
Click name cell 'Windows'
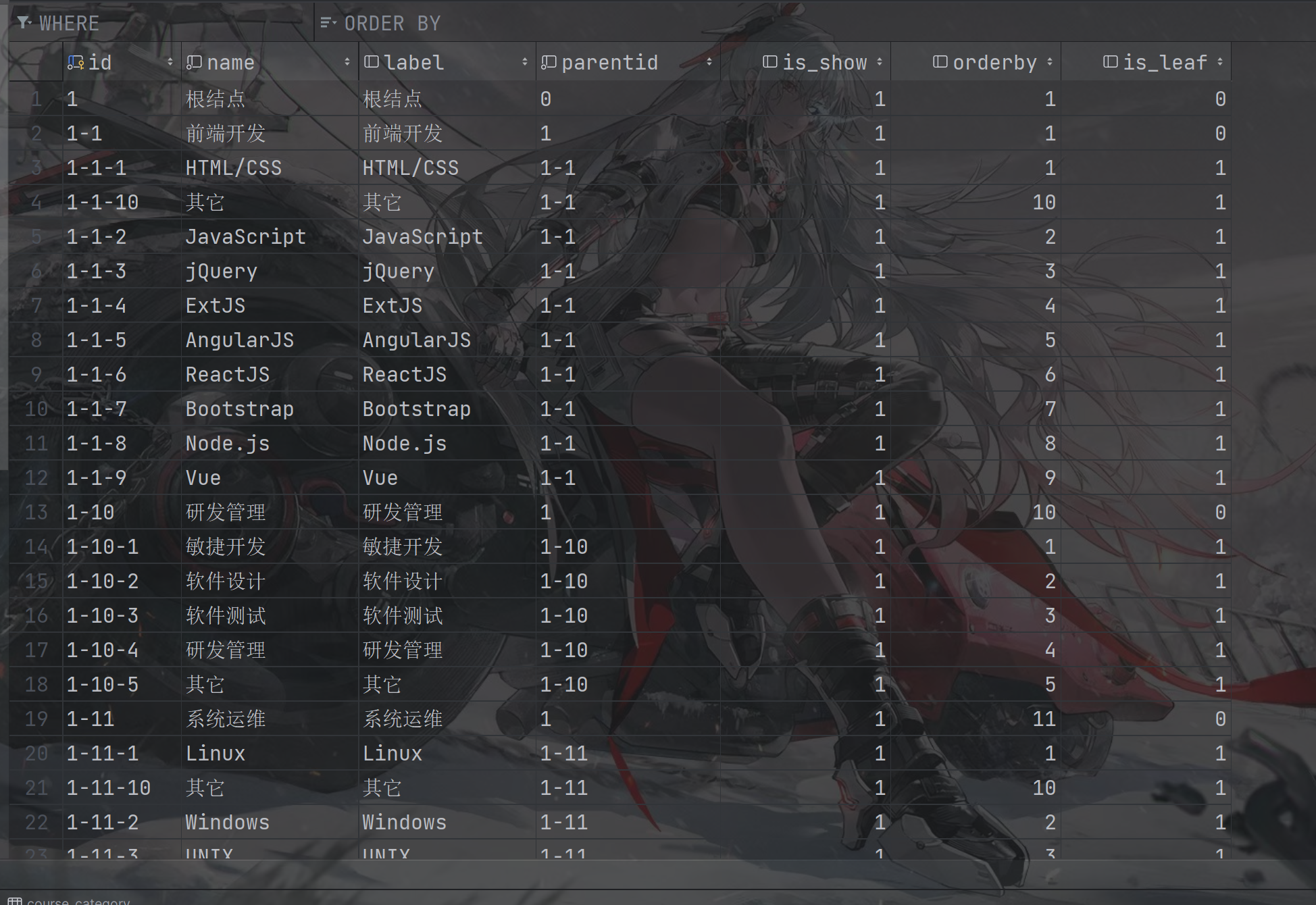pos(270,823)
